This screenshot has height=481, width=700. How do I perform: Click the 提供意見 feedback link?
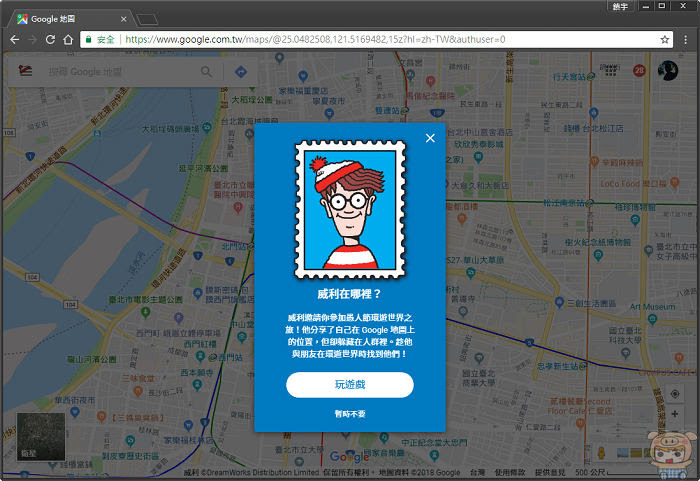point(550,472)
